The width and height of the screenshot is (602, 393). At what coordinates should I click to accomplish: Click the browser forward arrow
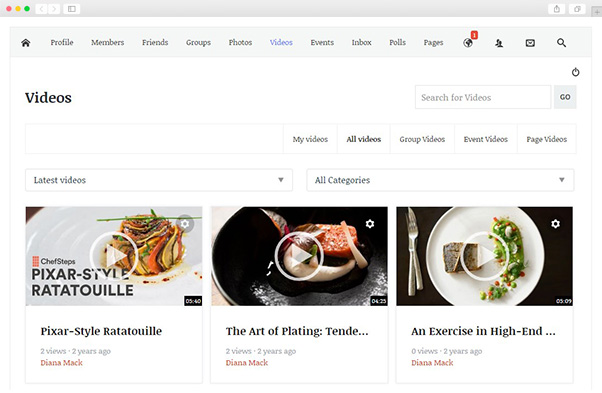(x=54, y=8)
